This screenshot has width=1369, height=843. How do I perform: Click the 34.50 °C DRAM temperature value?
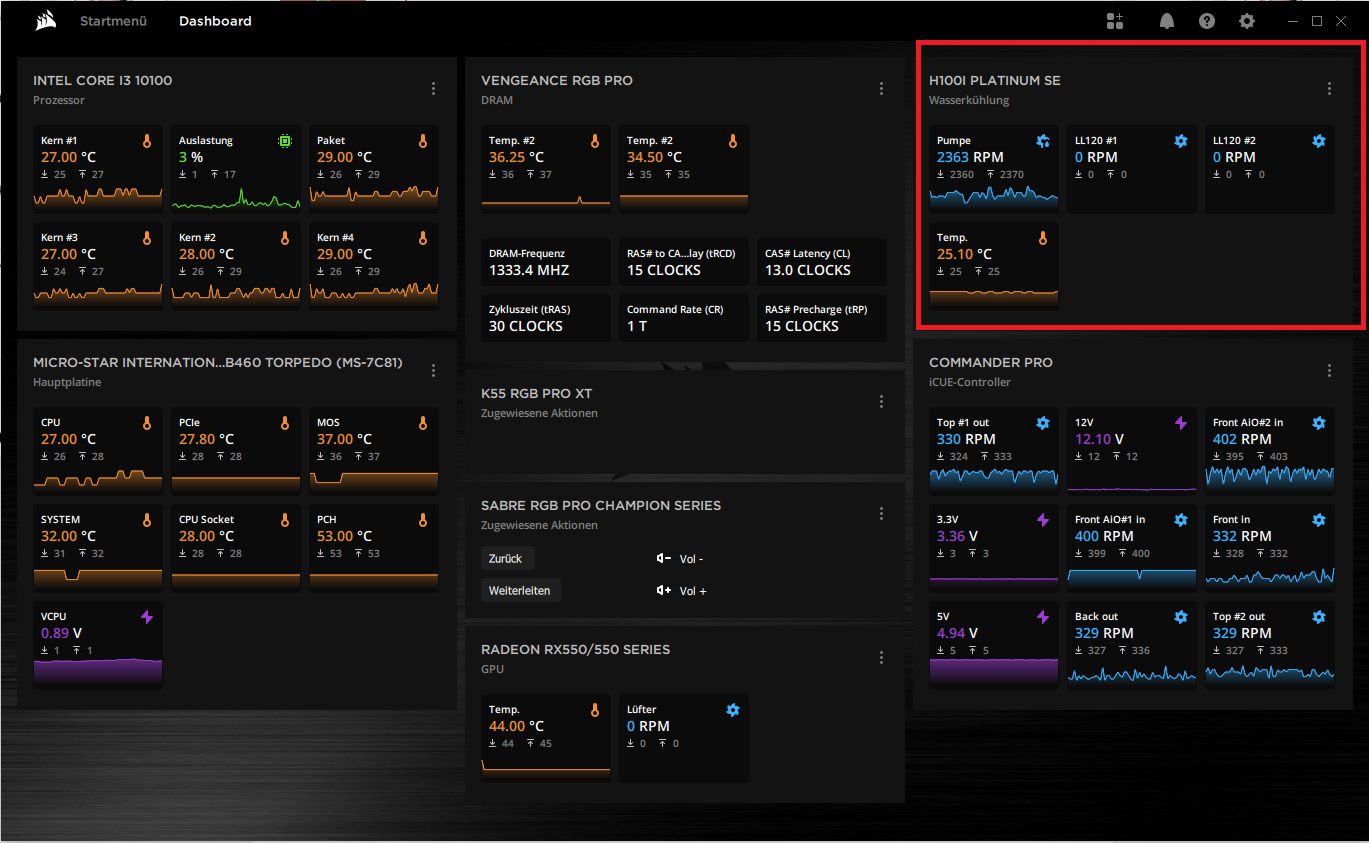[x=655, y=157]
